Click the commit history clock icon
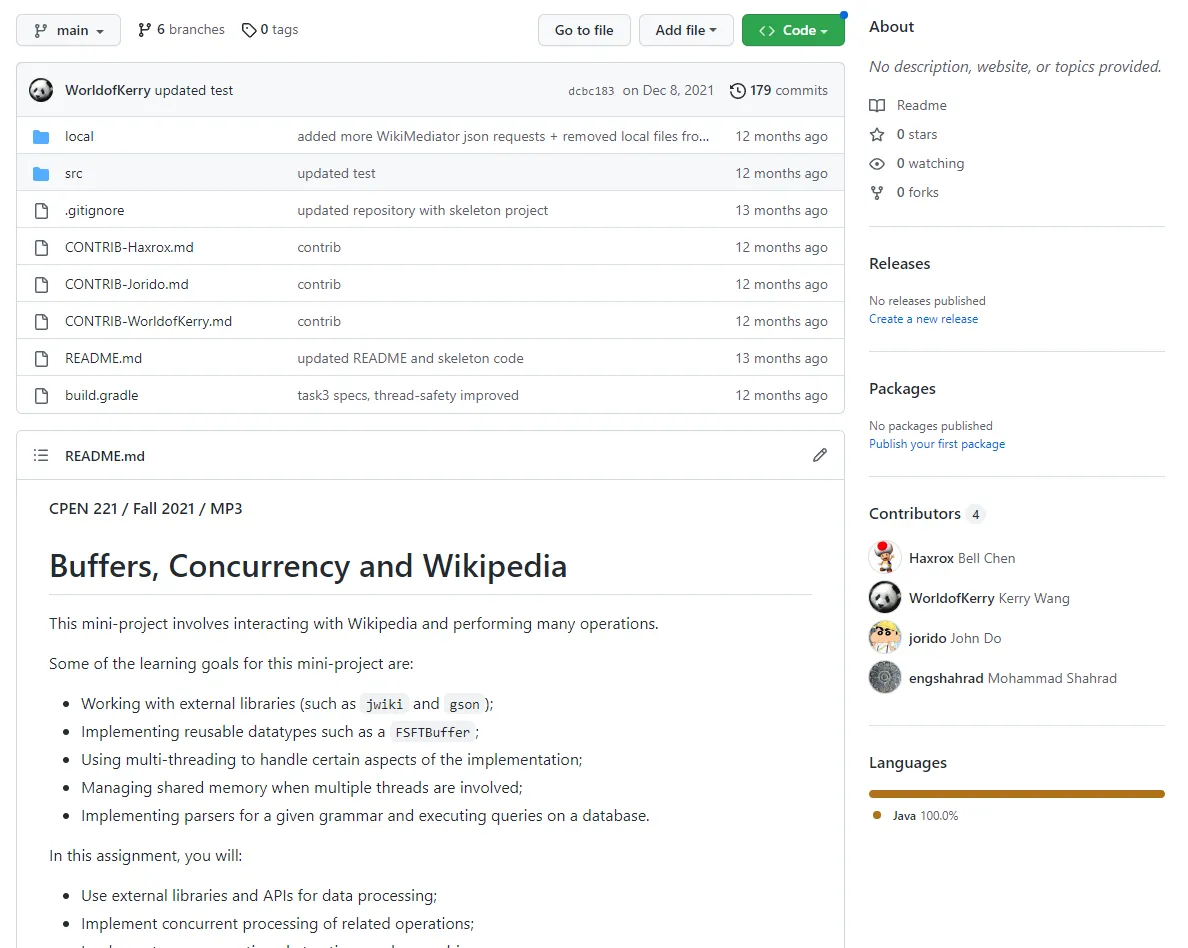This screenshot has height=948, width=1188. click(738, 90)
